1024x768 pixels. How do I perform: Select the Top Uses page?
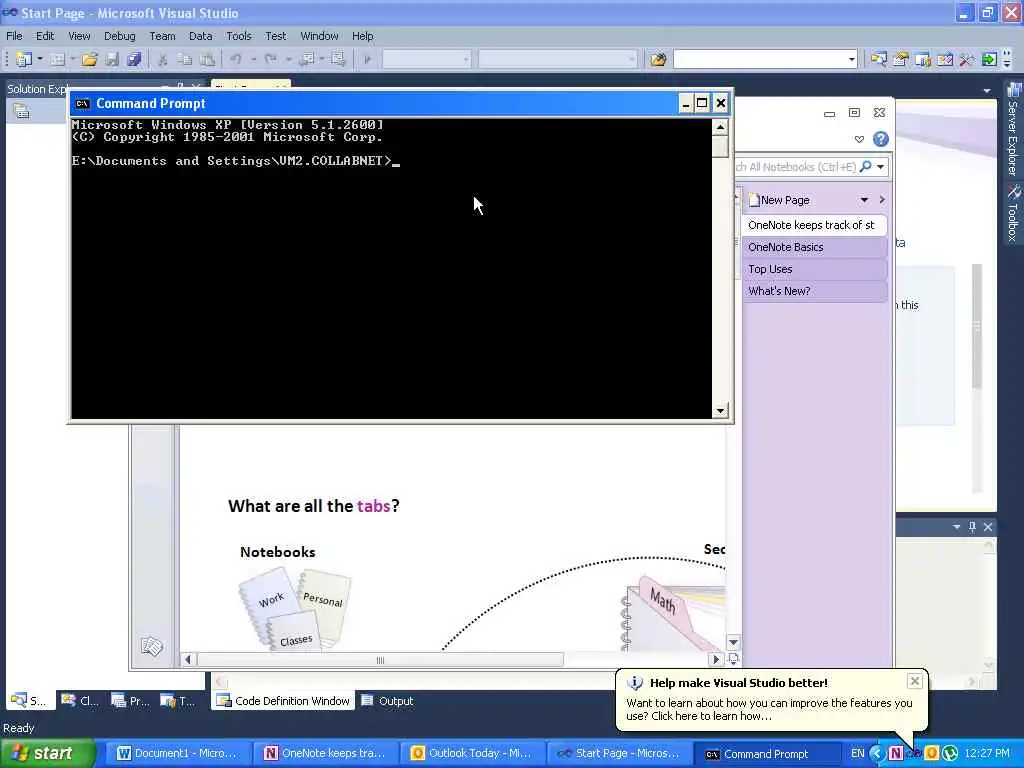[814, 269]
